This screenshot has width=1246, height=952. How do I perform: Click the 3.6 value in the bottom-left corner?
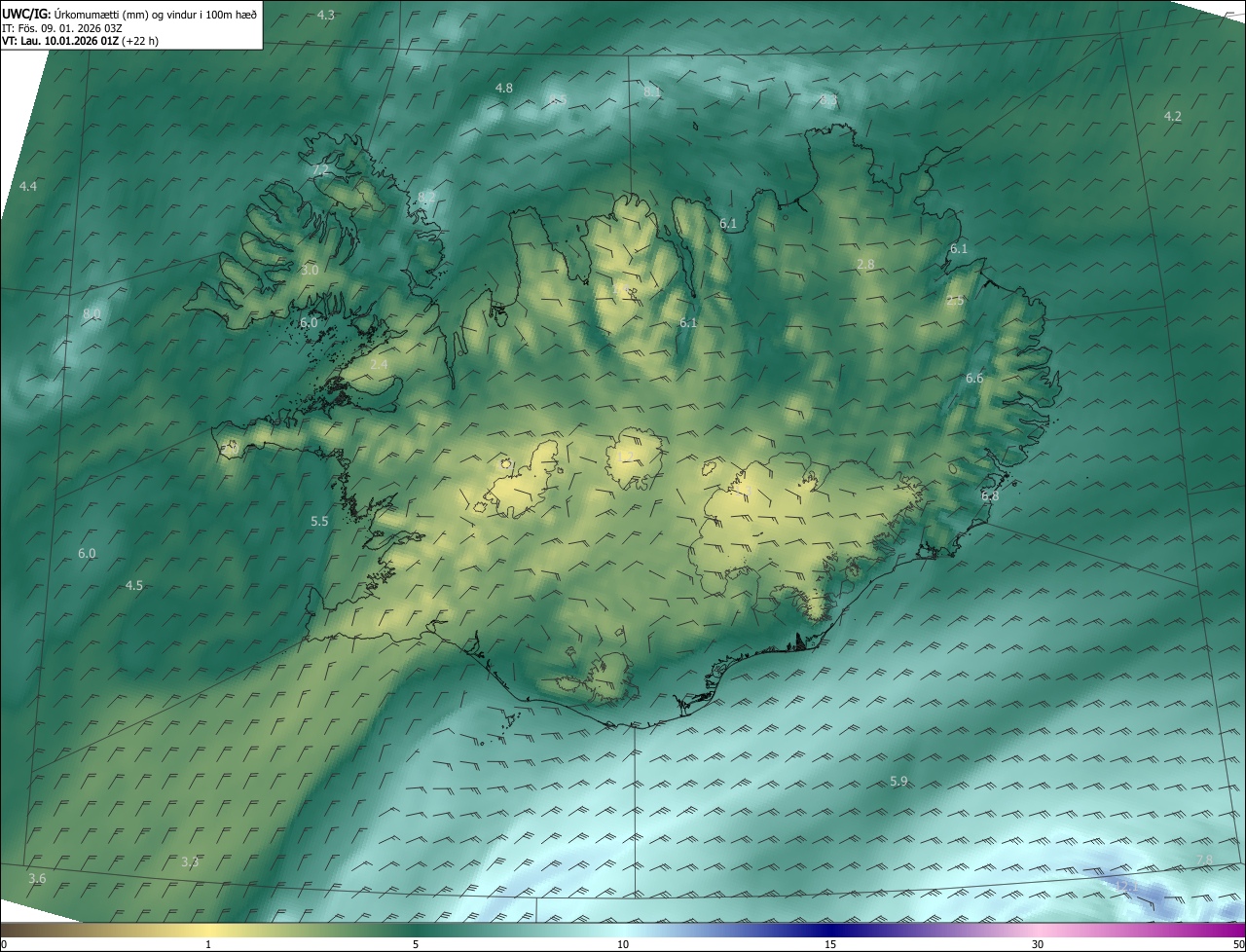tap(37, 878)
